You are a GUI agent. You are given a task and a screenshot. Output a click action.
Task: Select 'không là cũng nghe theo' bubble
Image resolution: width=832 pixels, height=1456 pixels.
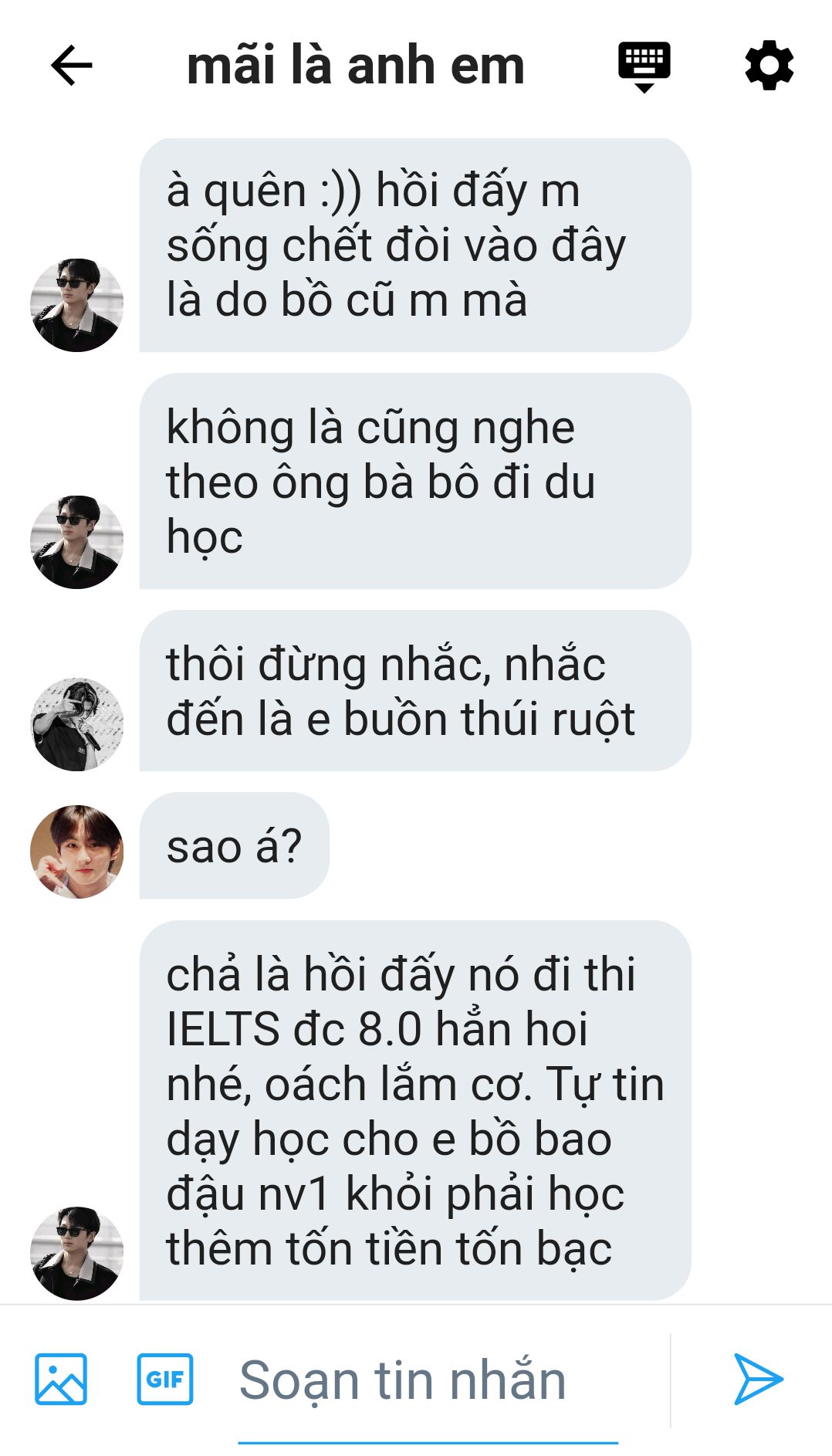tap(415, 482)
